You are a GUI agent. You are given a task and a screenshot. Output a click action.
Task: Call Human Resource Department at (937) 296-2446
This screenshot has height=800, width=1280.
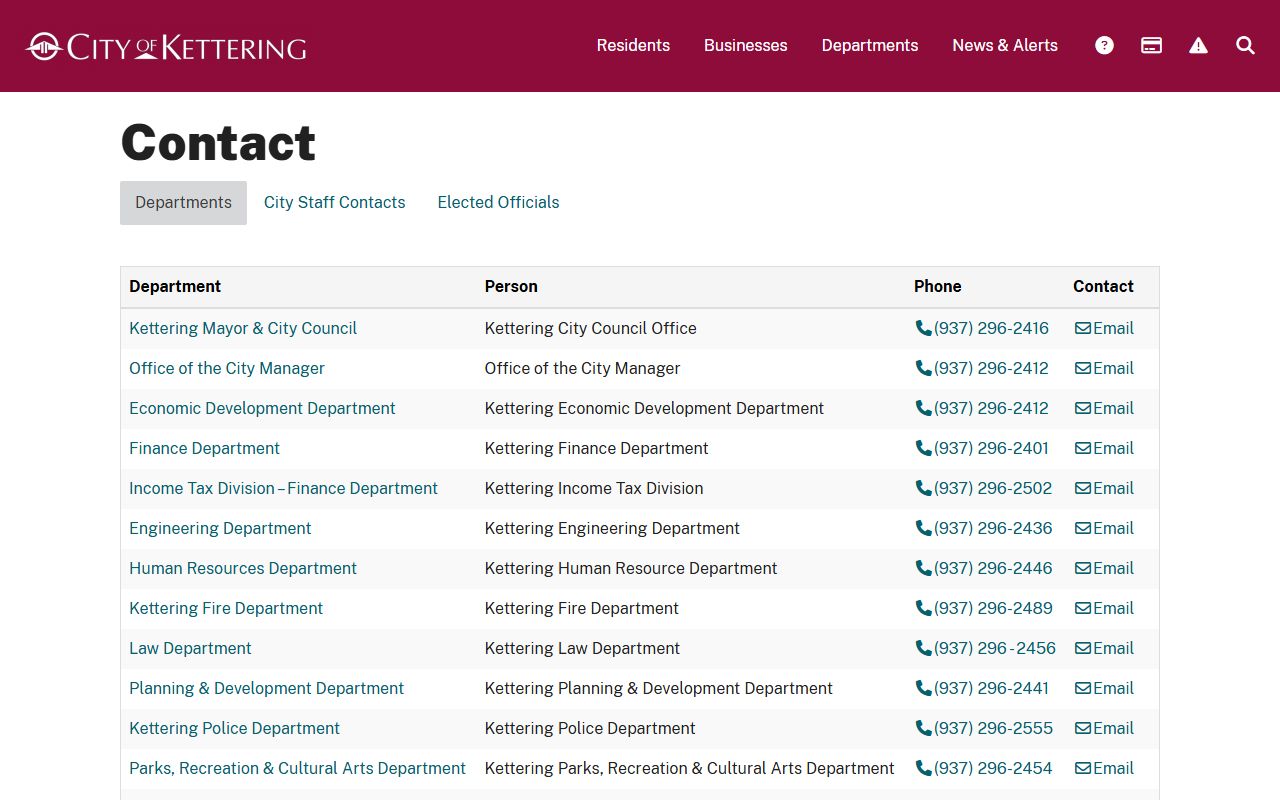(x=984, y=568)
